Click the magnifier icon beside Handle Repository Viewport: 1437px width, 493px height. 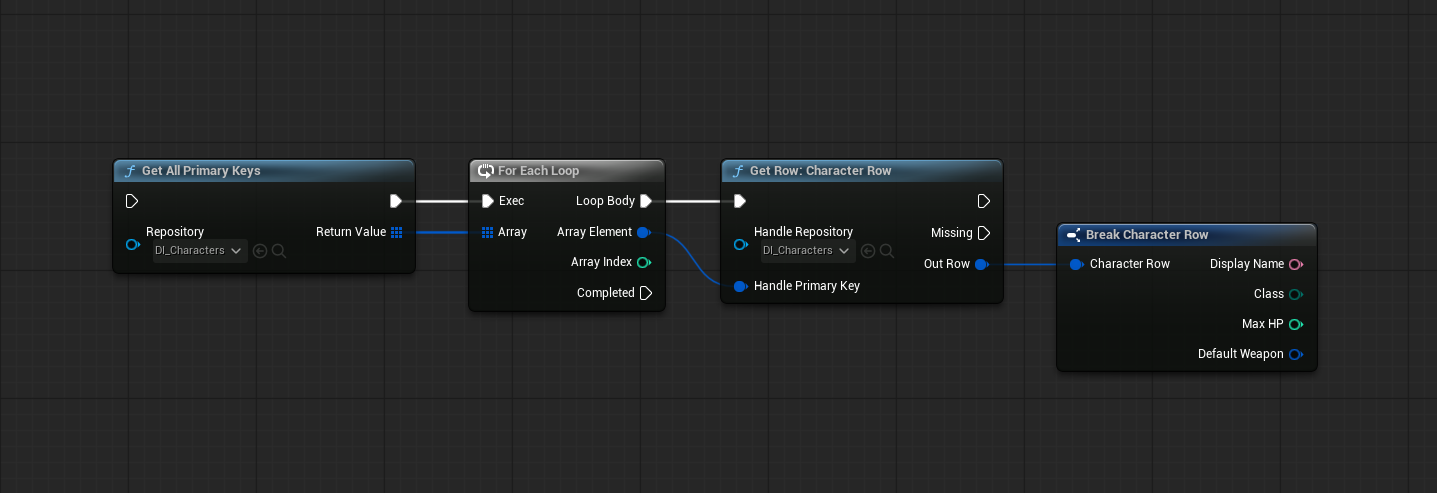(x=887, y=251)
